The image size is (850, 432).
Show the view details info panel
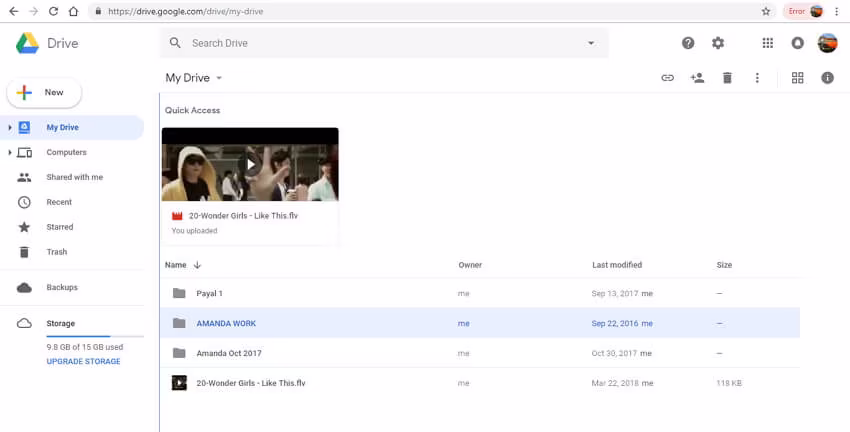coord(827,78)
